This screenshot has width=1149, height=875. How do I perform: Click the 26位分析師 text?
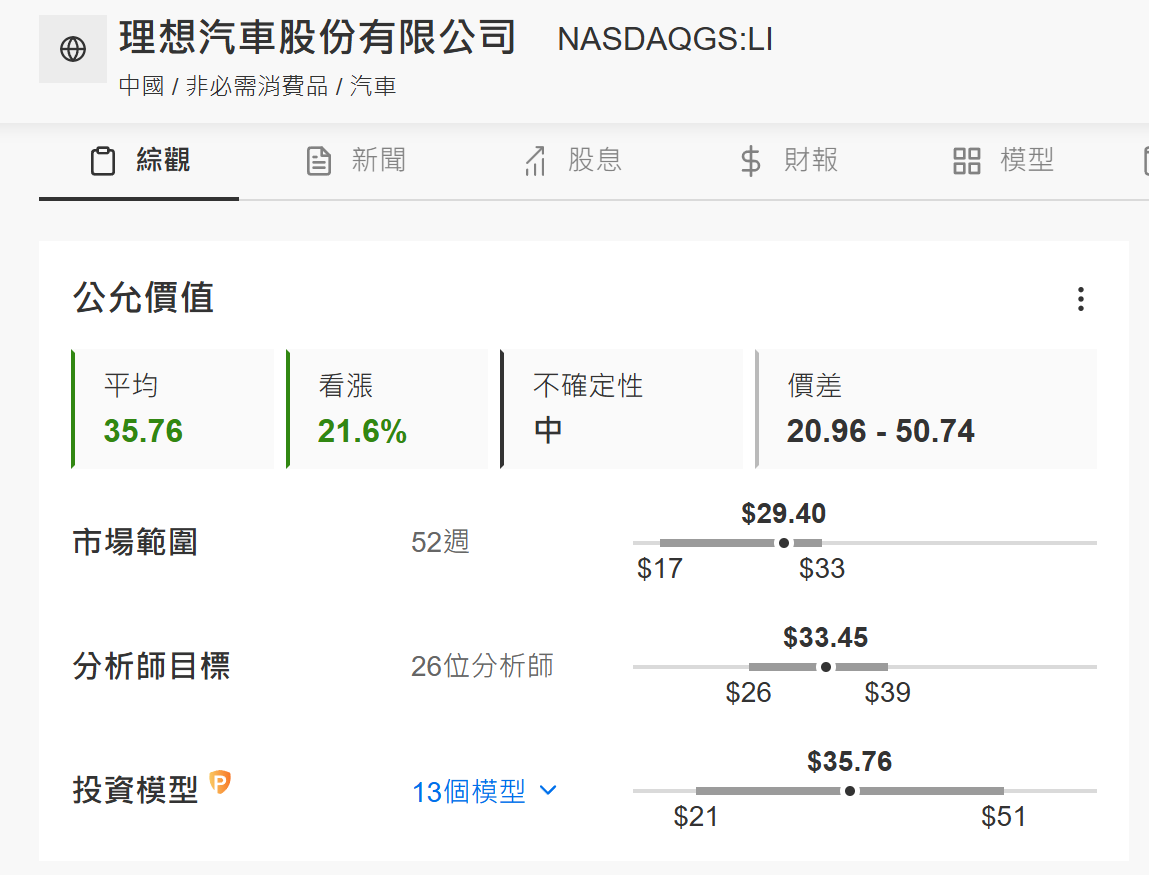tap(482, 666)
